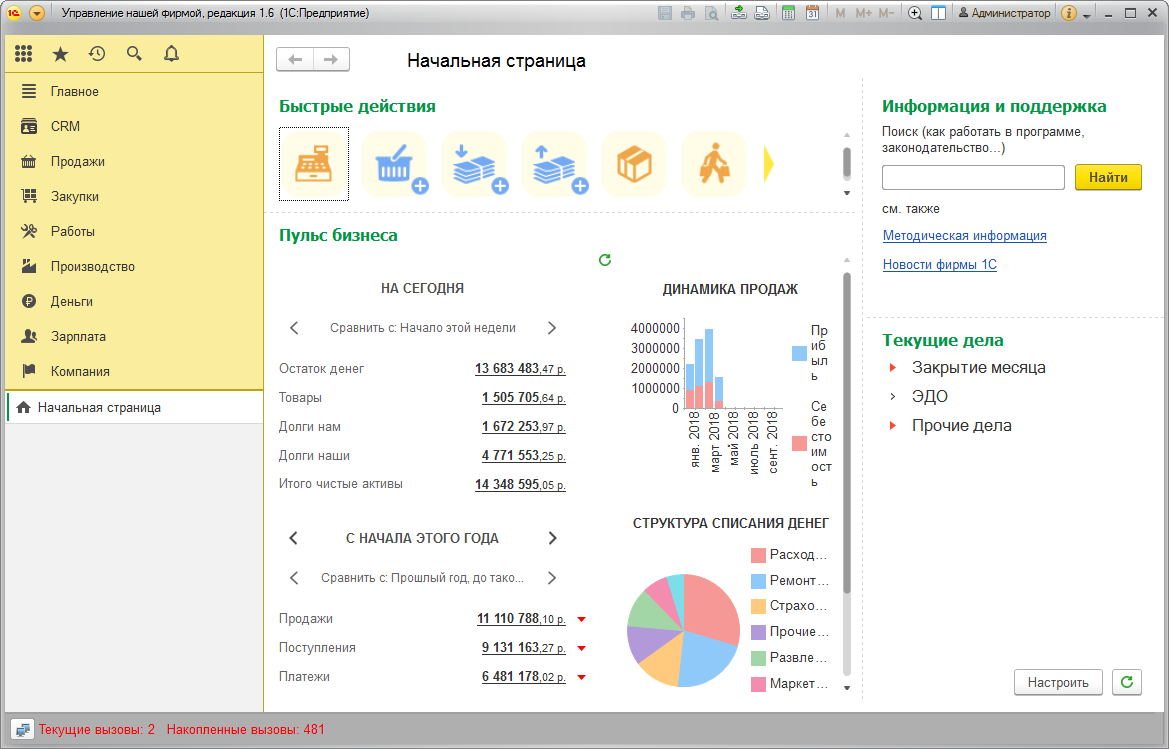
Task: Open the history clock icon
Action: (97, 54)
